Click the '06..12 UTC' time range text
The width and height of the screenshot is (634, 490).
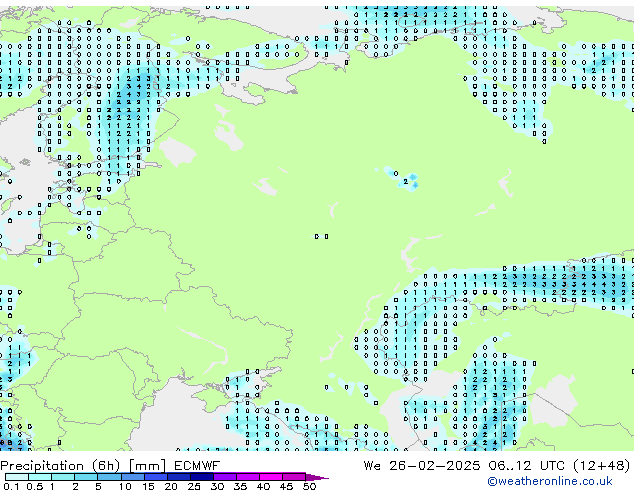click(526, 466)
